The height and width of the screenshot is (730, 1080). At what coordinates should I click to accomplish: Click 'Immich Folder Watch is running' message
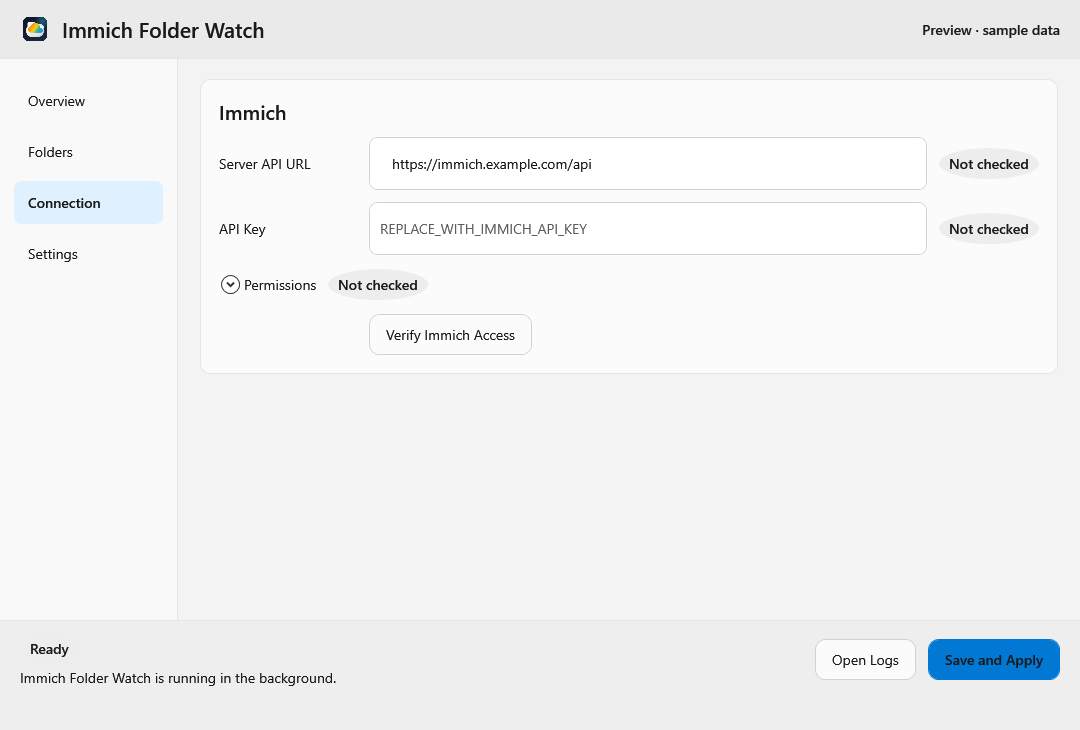[x=178, y=678]
